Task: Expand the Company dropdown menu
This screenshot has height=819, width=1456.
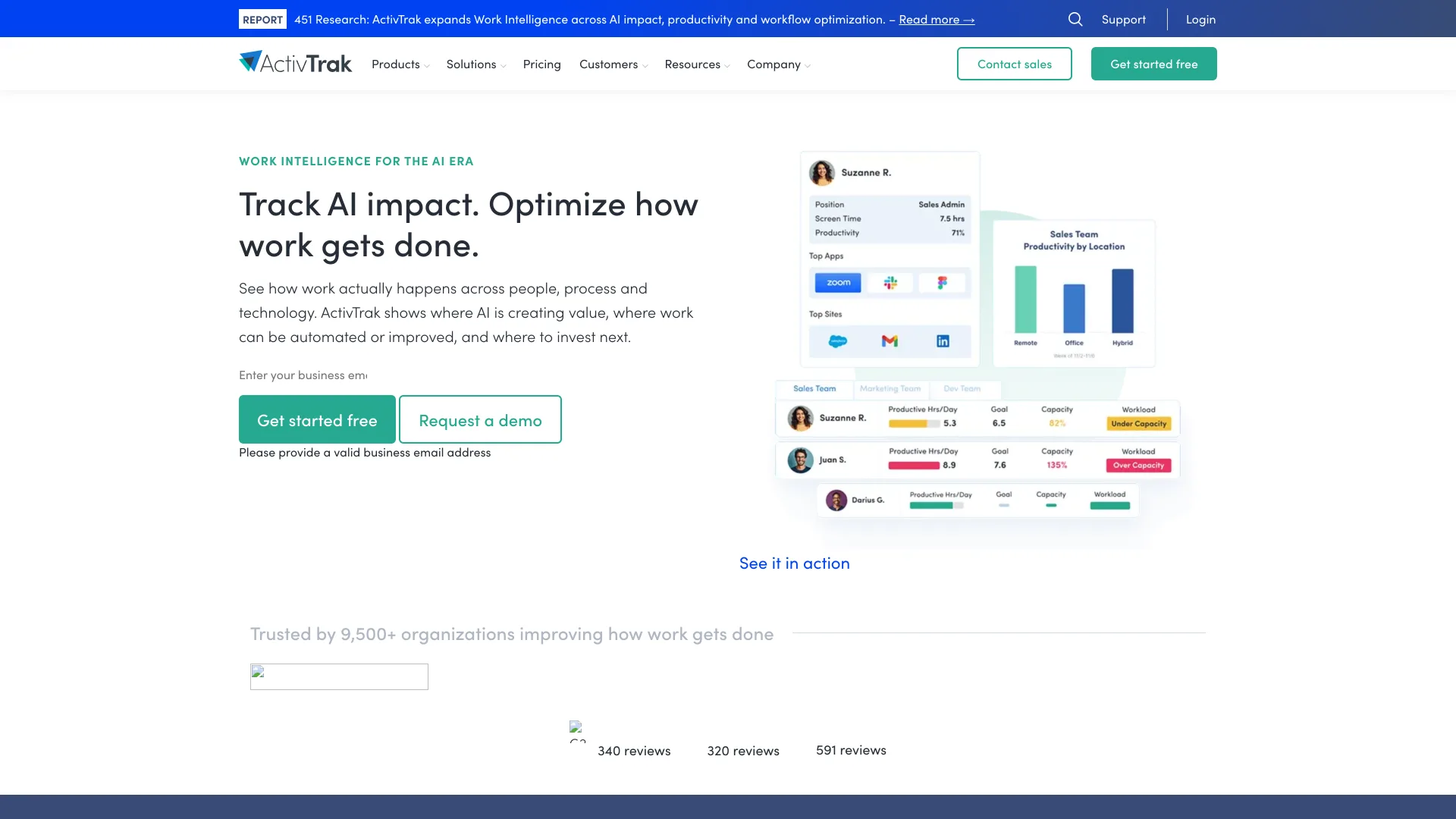Action: (778, 64)
